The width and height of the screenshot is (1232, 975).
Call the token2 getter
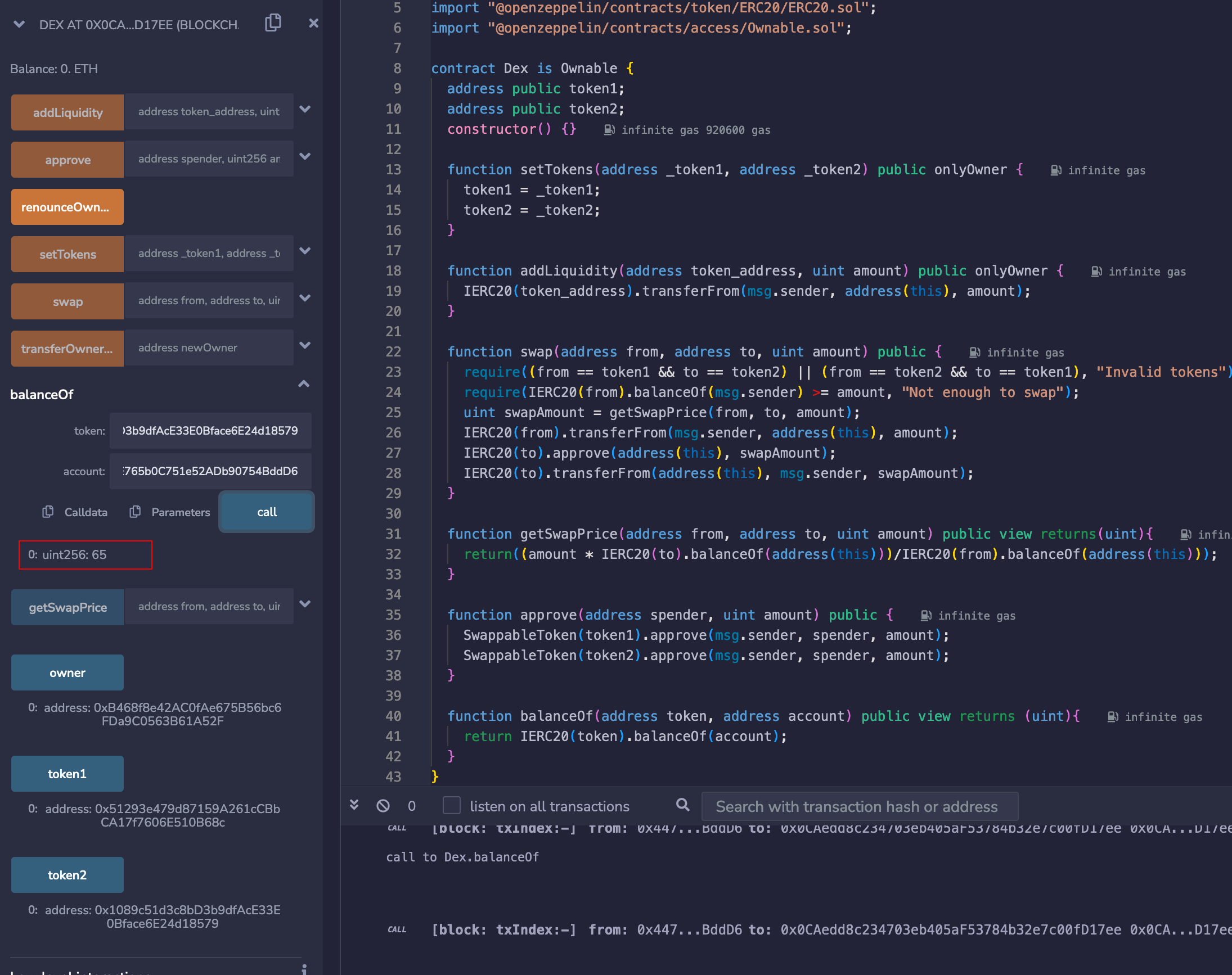[x=68, y=875]
